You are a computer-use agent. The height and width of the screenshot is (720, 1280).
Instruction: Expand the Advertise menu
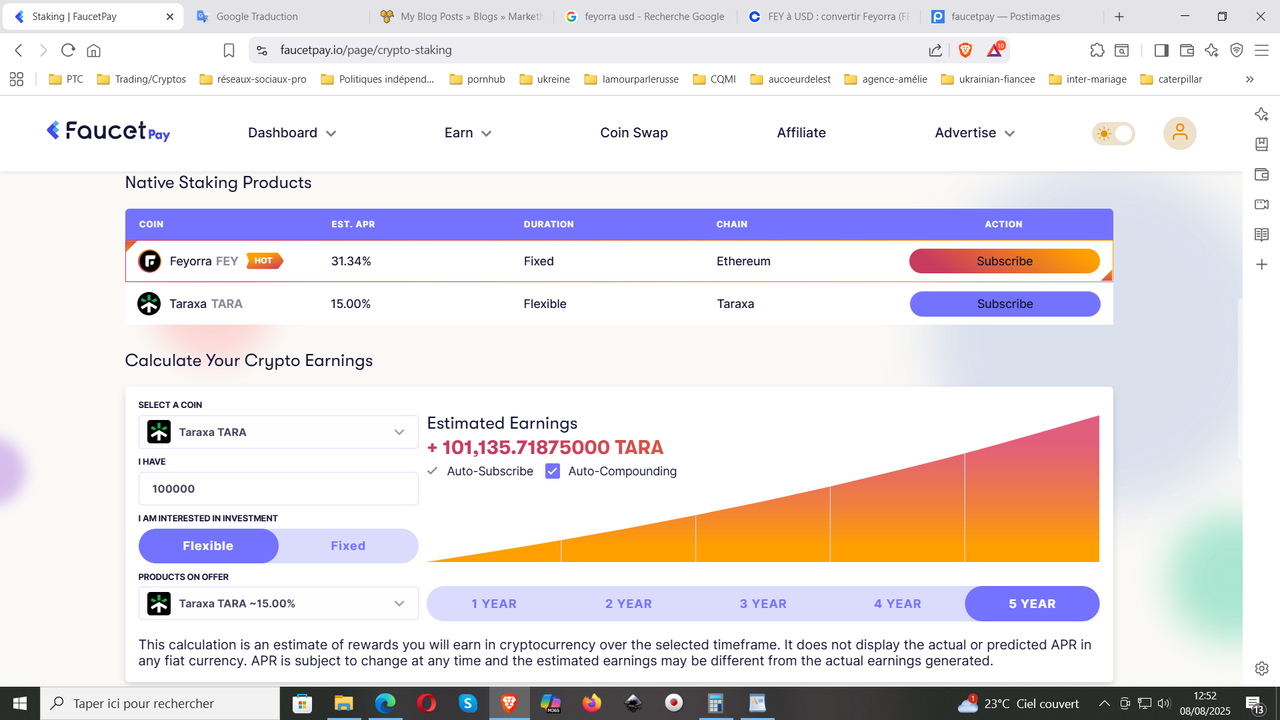(x=975, y=132)
